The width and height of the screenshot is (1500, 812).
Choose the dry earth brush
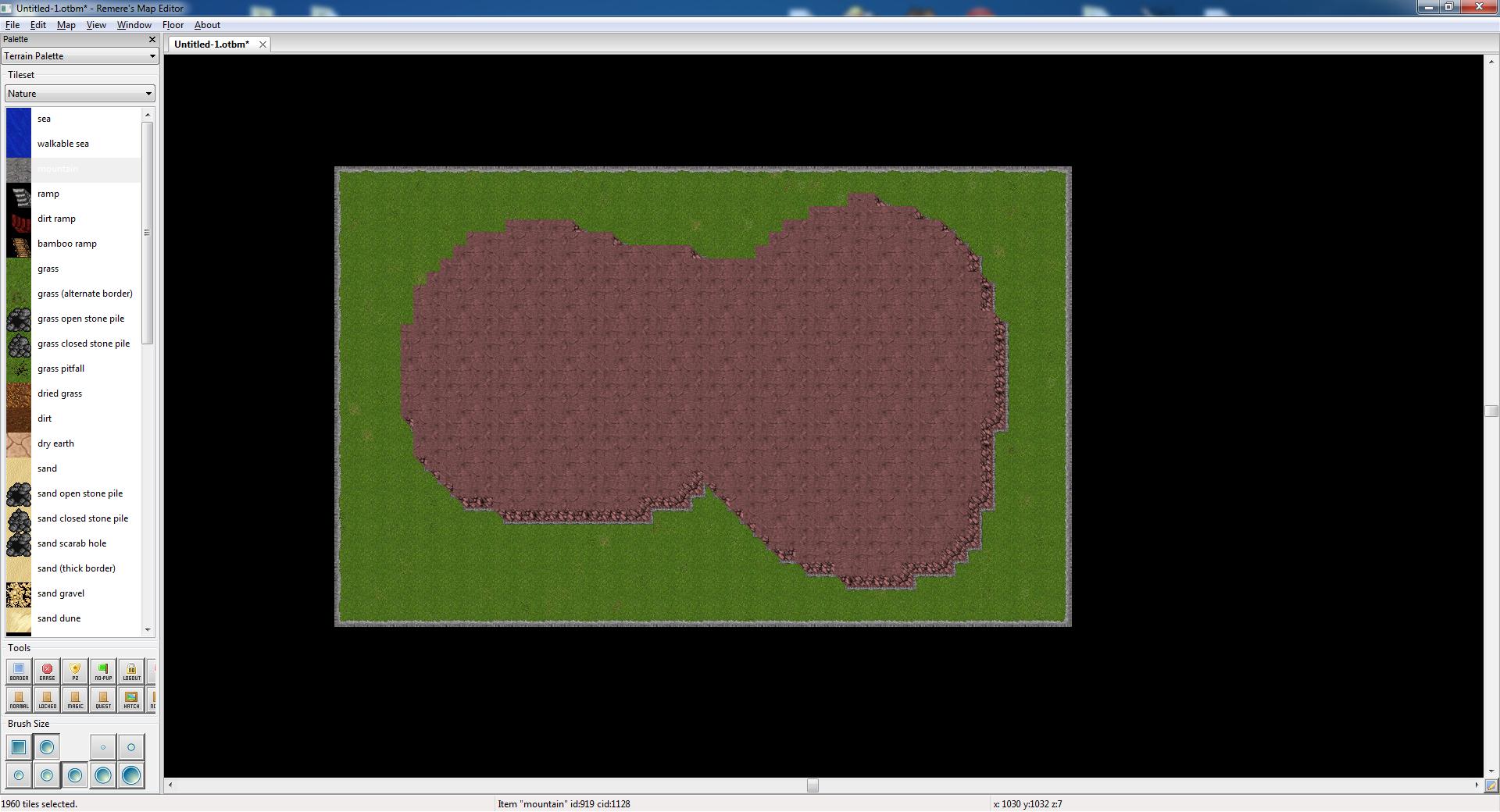(73, 443)
